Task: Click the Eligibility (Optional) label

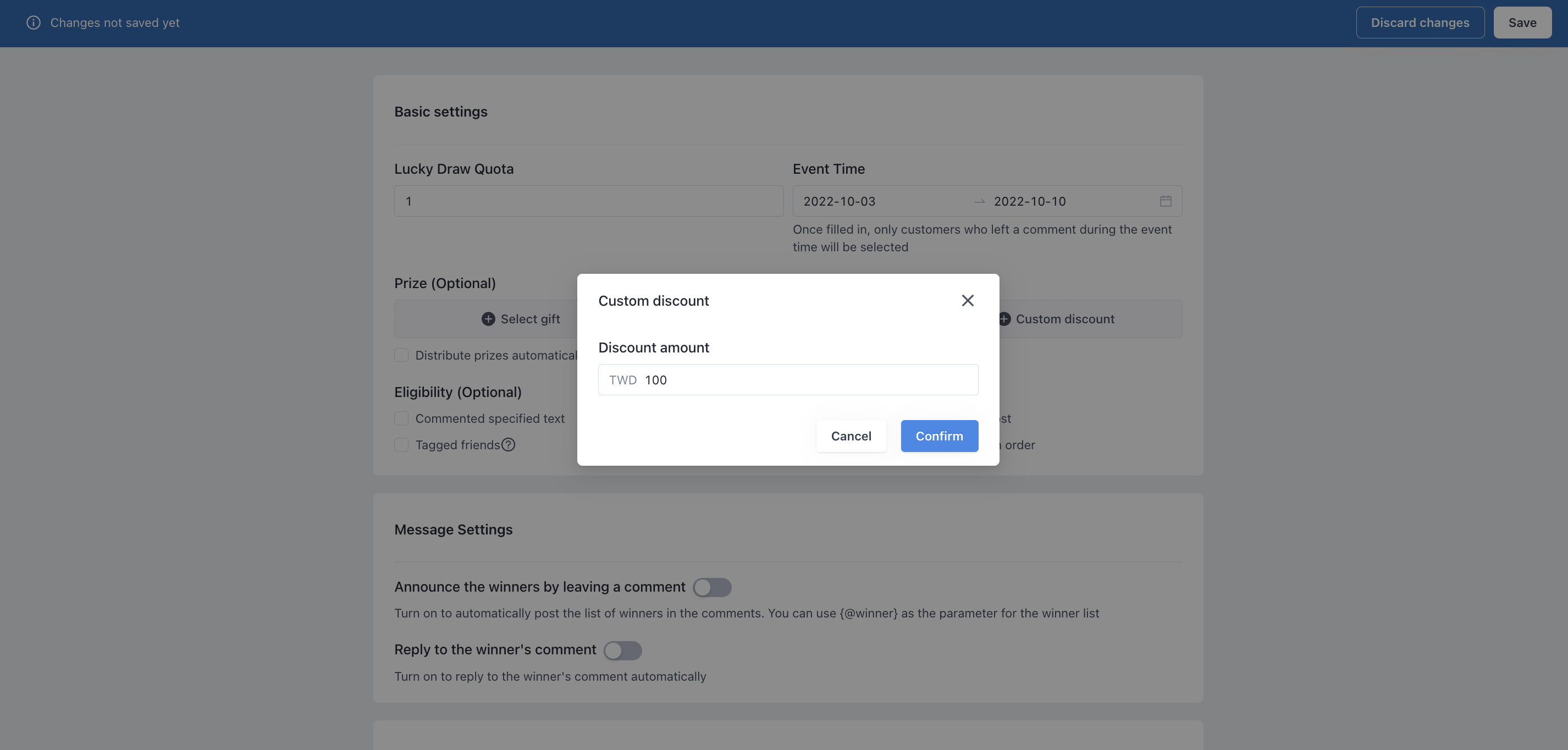Action: (458, 392)
